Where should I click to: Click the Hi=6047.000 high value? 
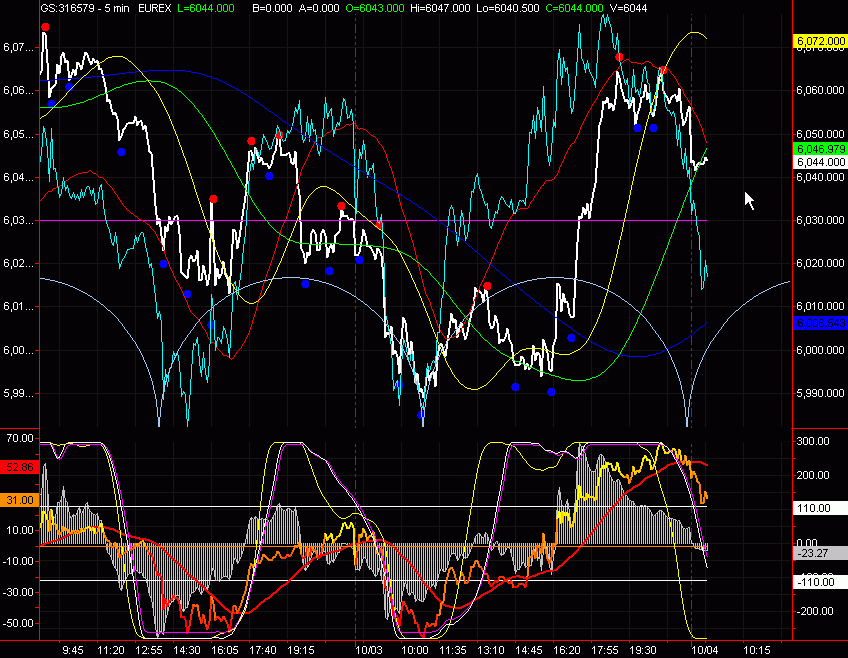[440, 8]
